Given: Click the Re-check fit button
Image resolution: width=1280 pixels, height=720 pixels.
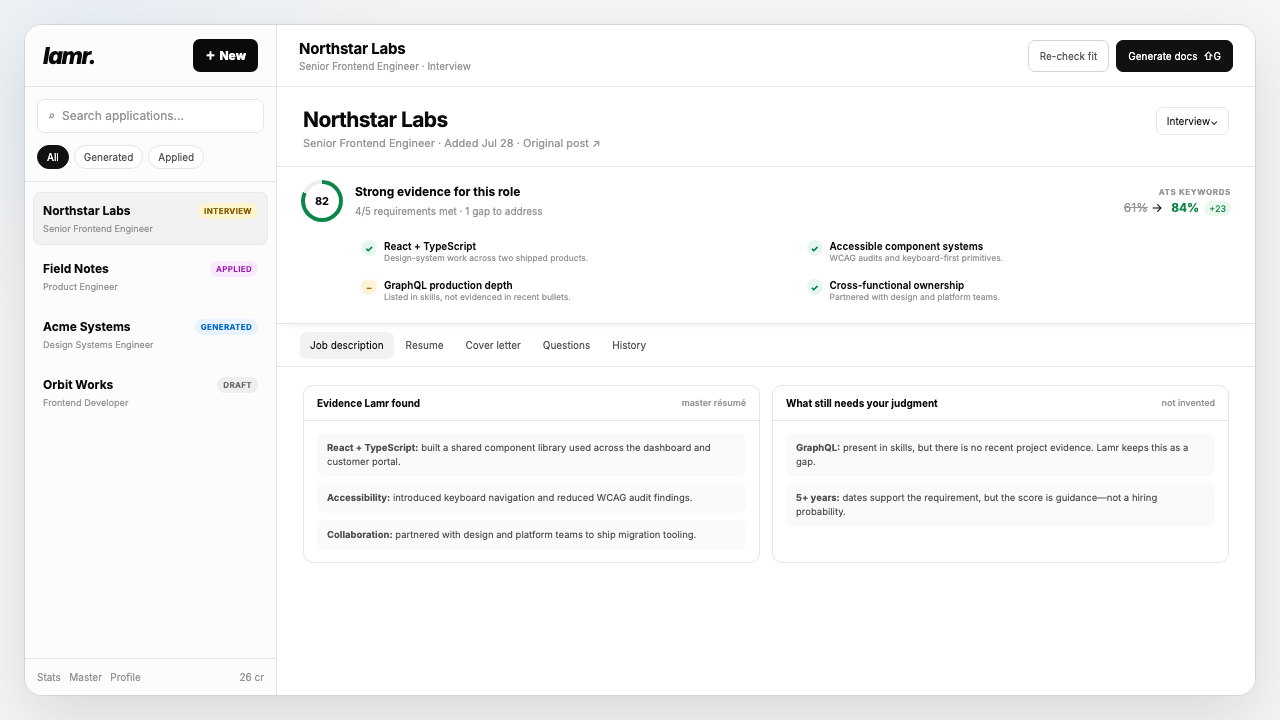Looking at the screenshot, I should point(1068,56).
